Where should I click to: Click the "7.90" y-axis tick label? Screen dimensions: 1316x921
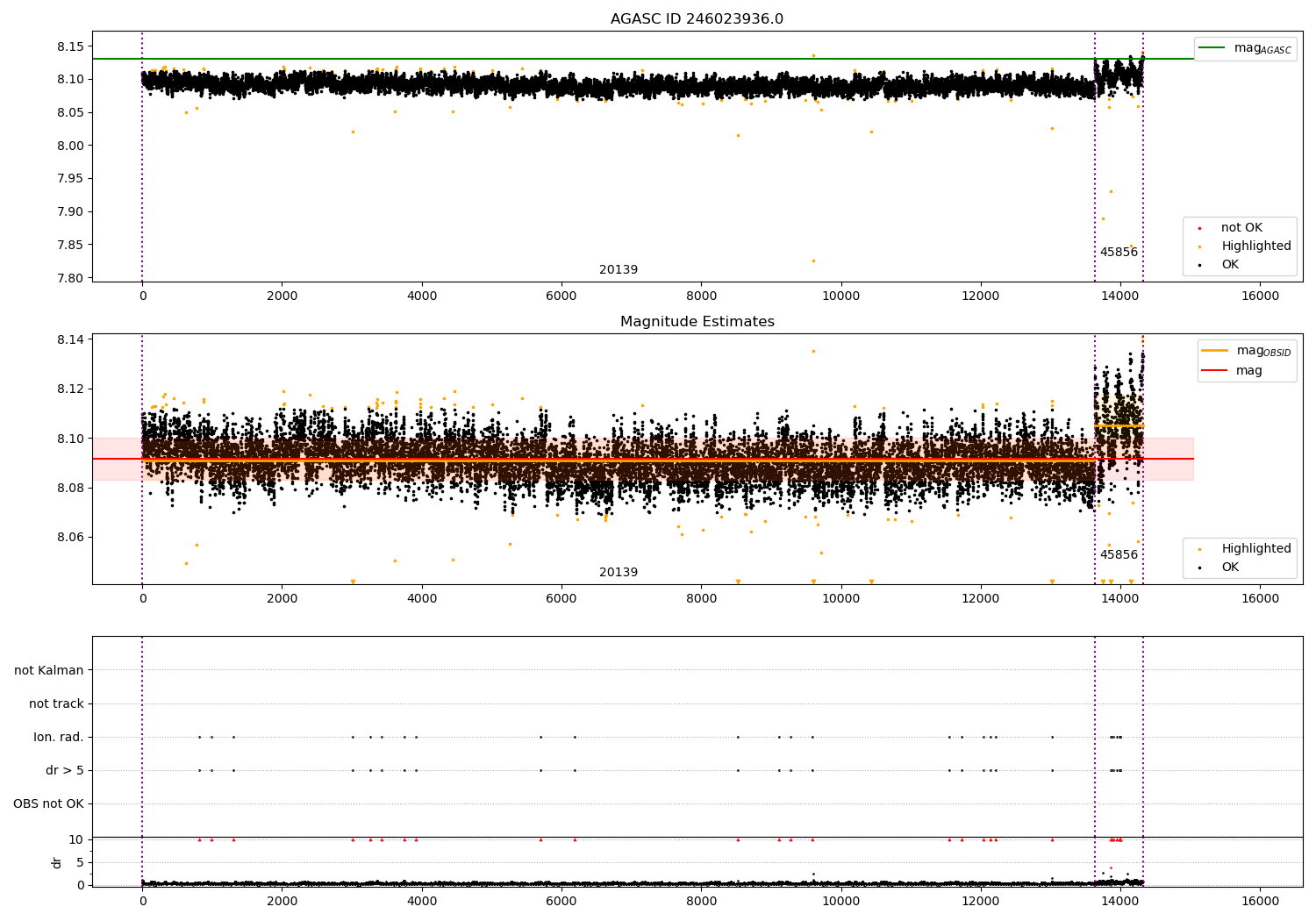69,212
